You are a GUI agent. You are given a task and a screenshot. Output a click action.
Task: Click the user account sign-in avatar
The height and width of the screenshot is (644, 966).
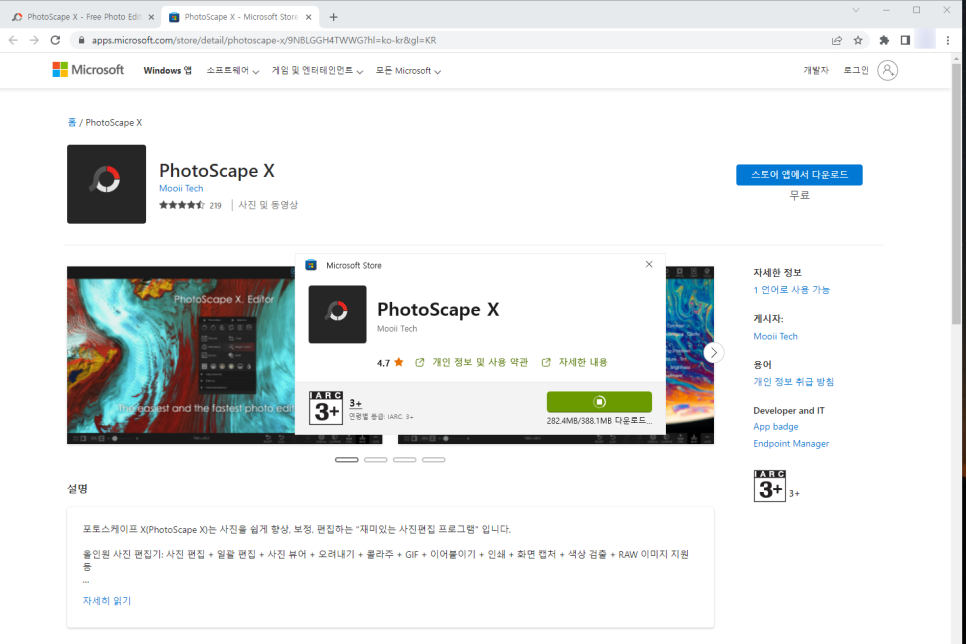887,70
